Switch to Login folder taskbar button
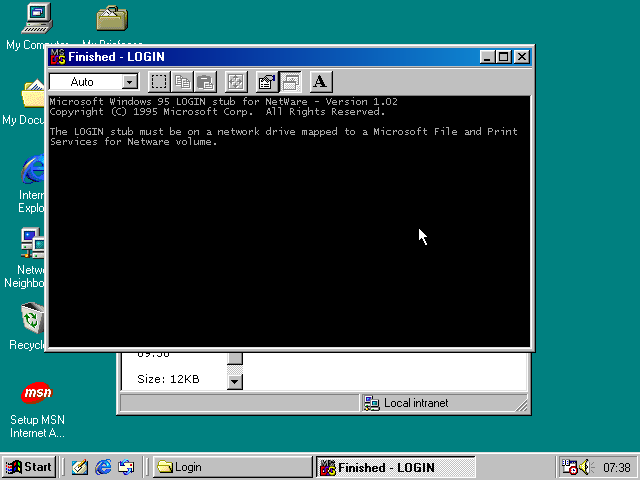The height and width of the screenshot is (480, 640). pos(233,467)
